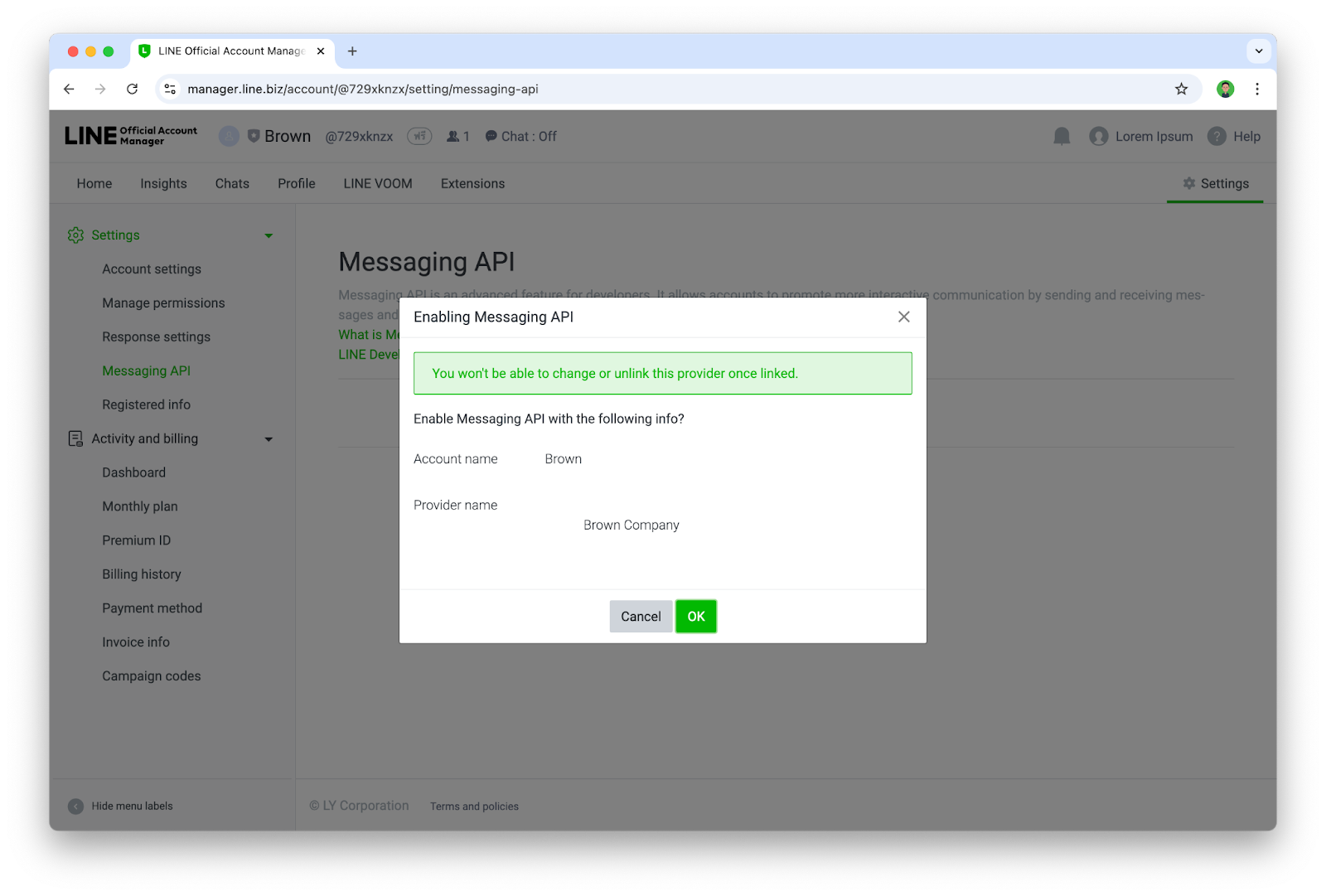Expand the tab search dropdown
Viewport: 1326px width, 896px height.
pyautogui.click(x=1259, y=51)
